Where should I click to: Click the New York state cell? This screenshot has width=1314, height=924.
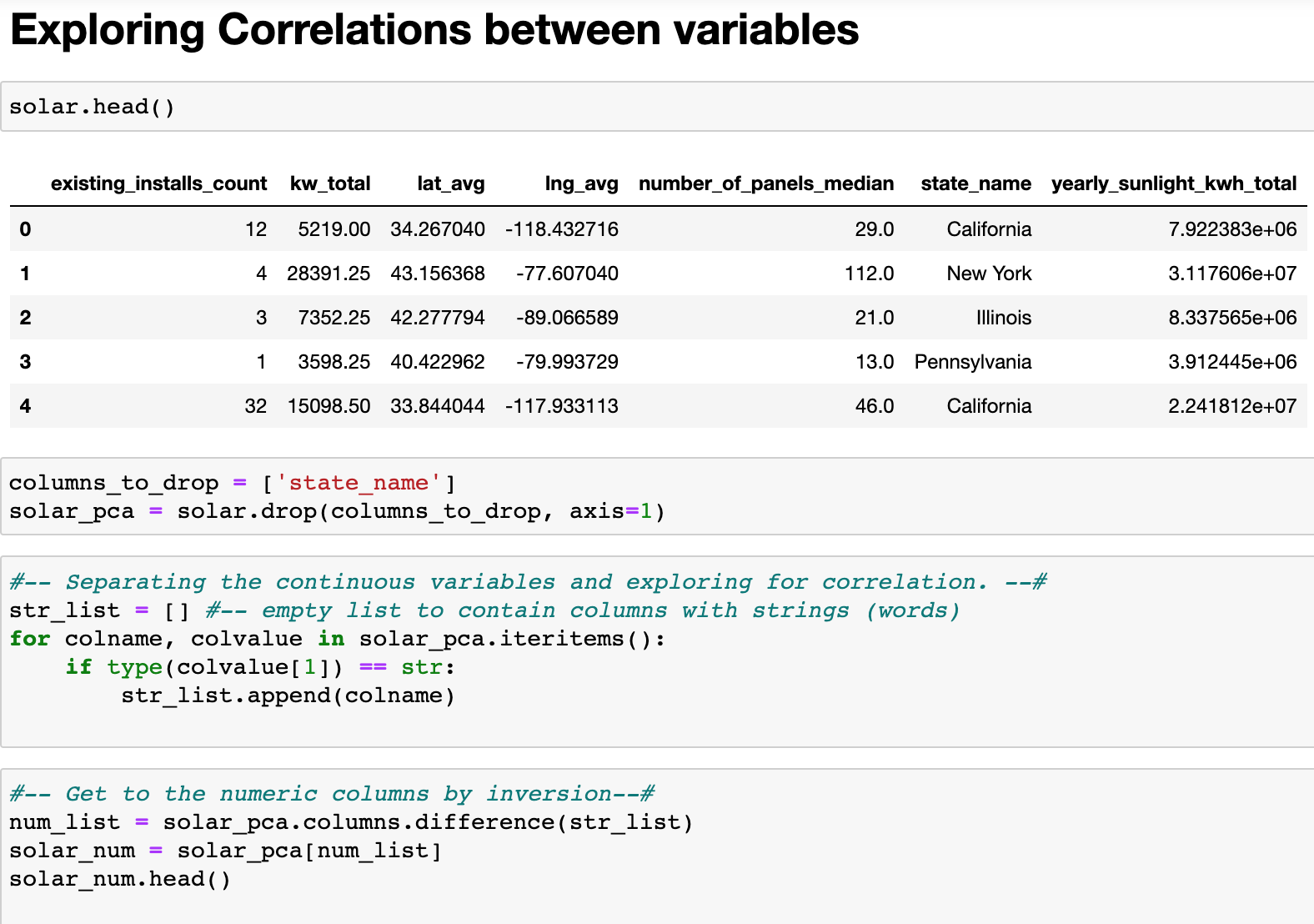pyautogui.click(x=989, y=274)
